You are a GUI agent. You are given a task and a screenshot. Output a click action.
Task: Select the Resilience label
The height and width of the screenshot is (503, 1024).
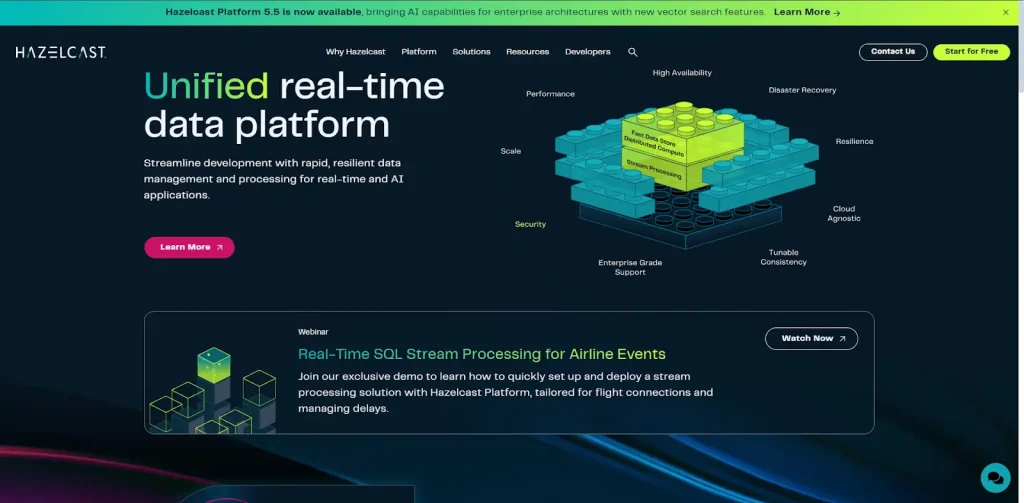[x=854, y=141]
